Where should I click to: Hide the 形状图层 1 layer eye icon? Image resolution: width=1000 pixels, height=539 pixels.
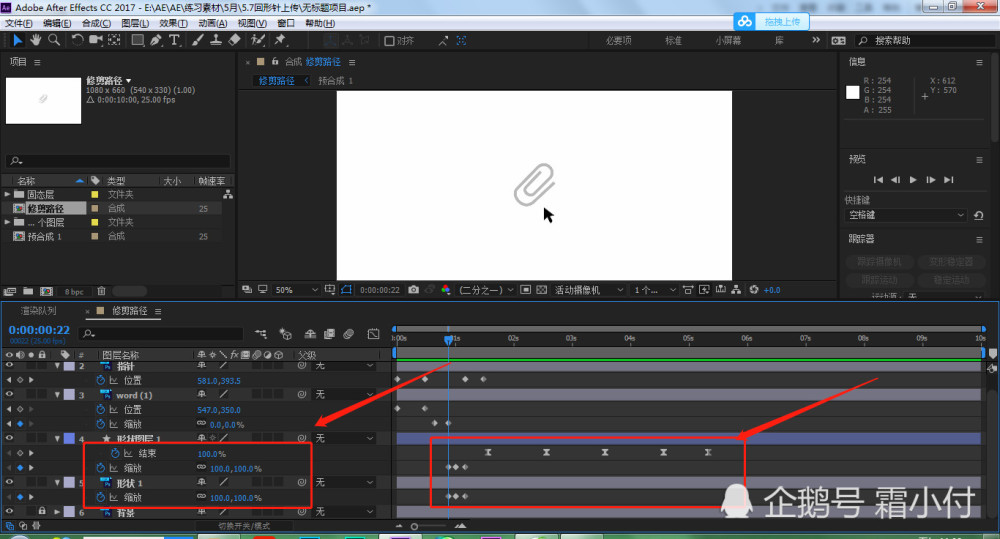coord(9,438)
